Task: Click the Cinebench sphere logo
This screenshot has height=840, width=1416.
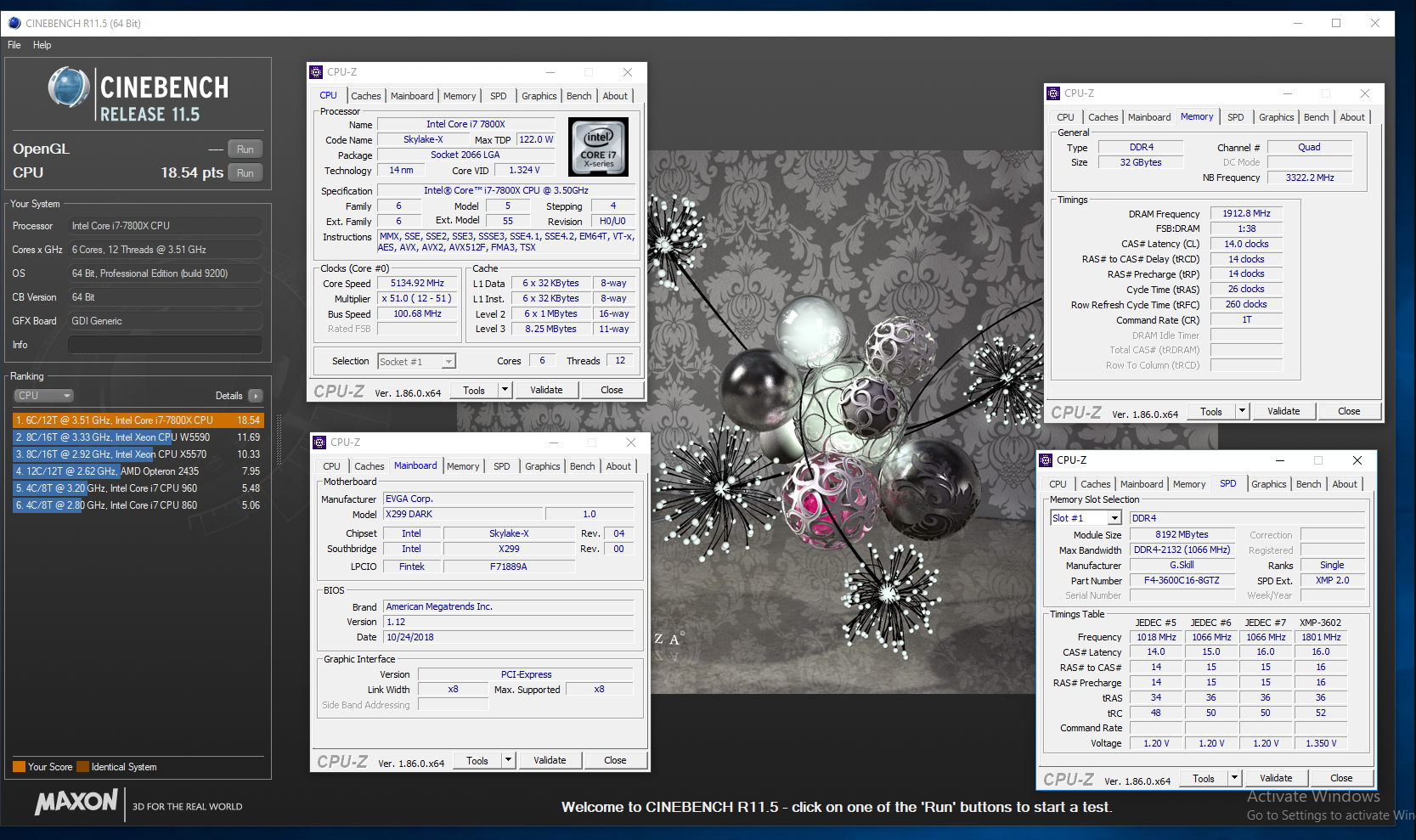Action: coord(69,87)
